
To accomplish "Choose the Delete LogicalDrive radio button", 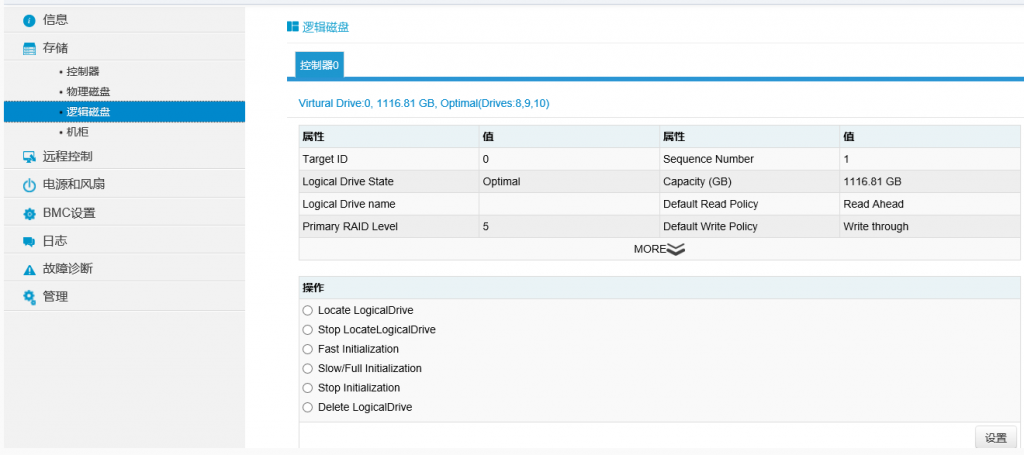I will pyautogui.click(x=308, y=407).
